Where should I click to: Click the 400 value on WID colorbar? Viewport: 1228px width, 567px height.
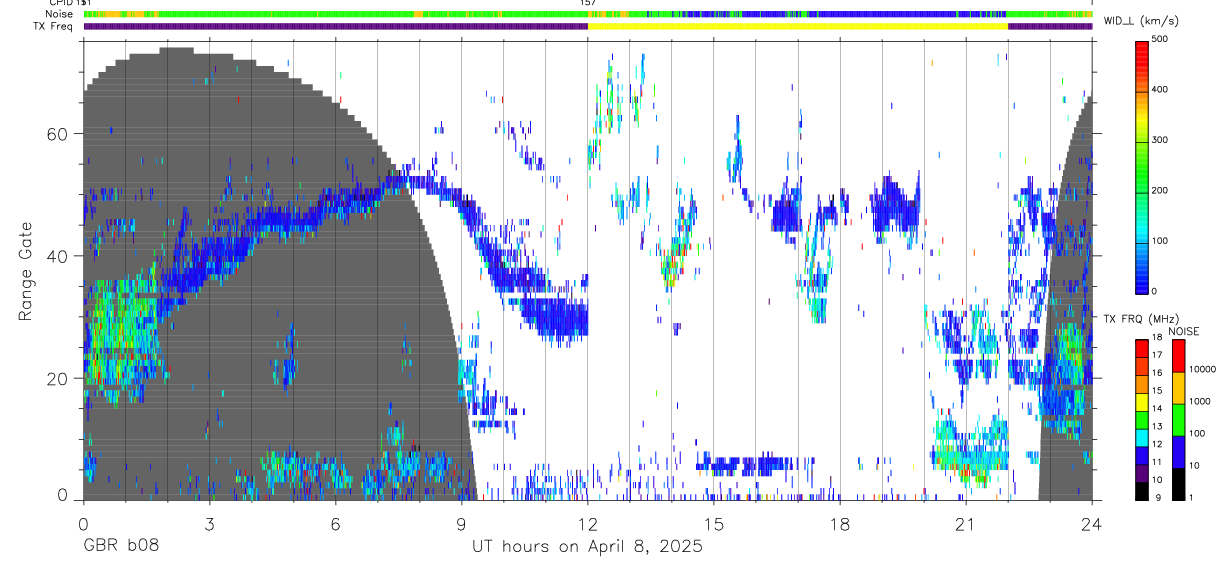tap(1162, 89)
